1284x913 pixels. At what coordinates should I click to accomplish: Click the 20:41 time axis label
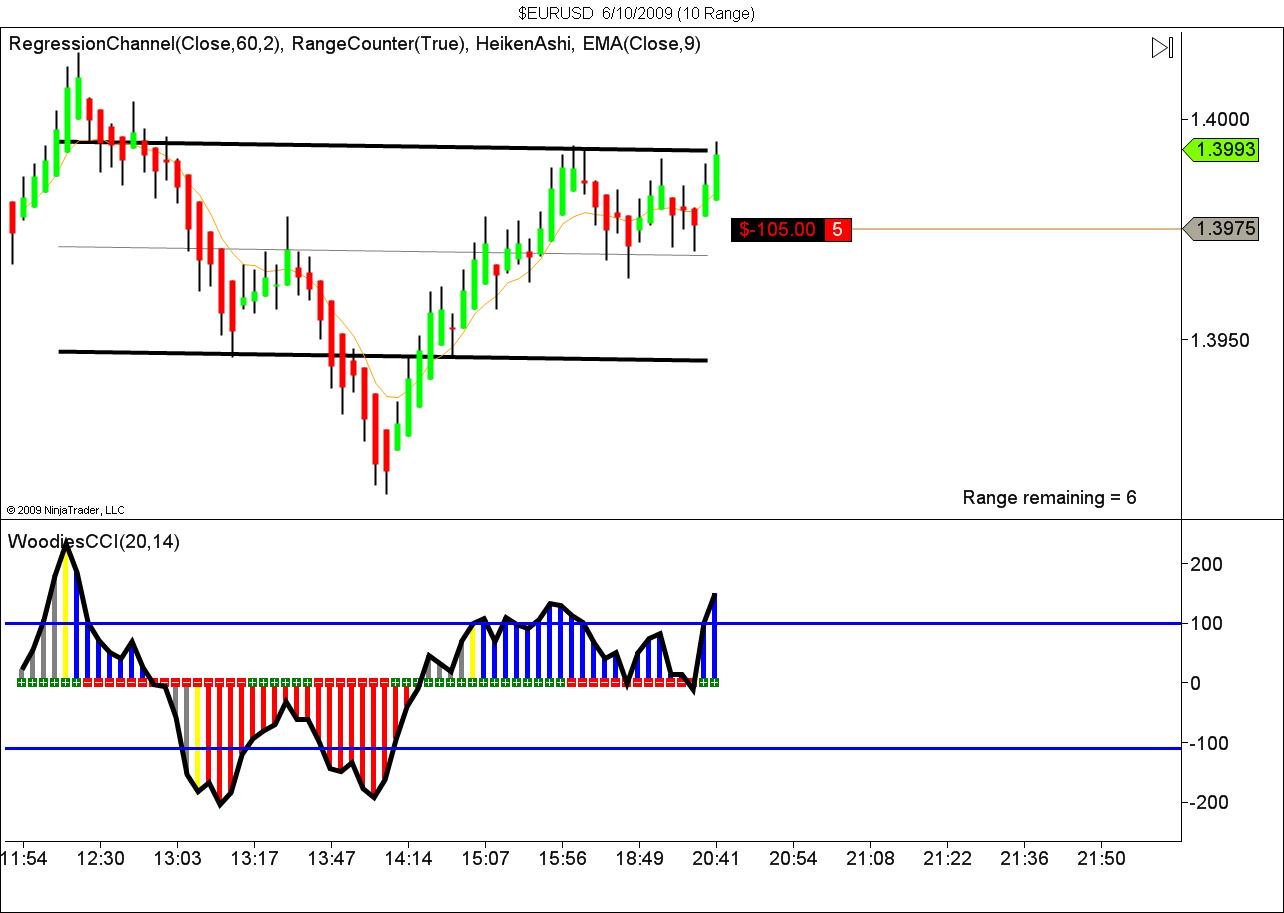click(716, 858)
